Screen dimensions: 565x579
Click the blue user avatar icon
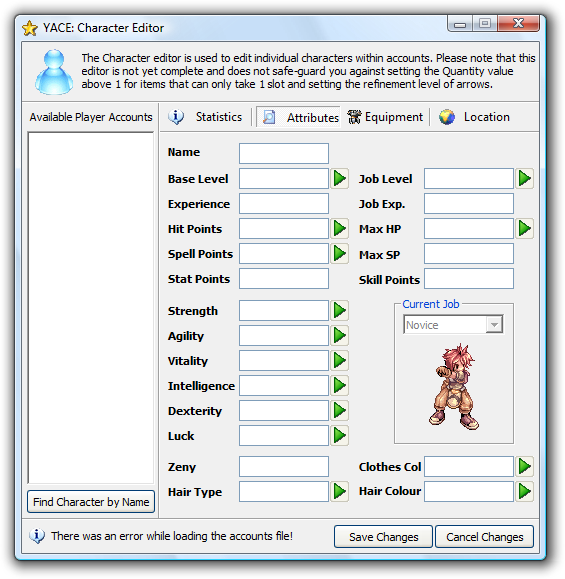[x=54, y=72]
